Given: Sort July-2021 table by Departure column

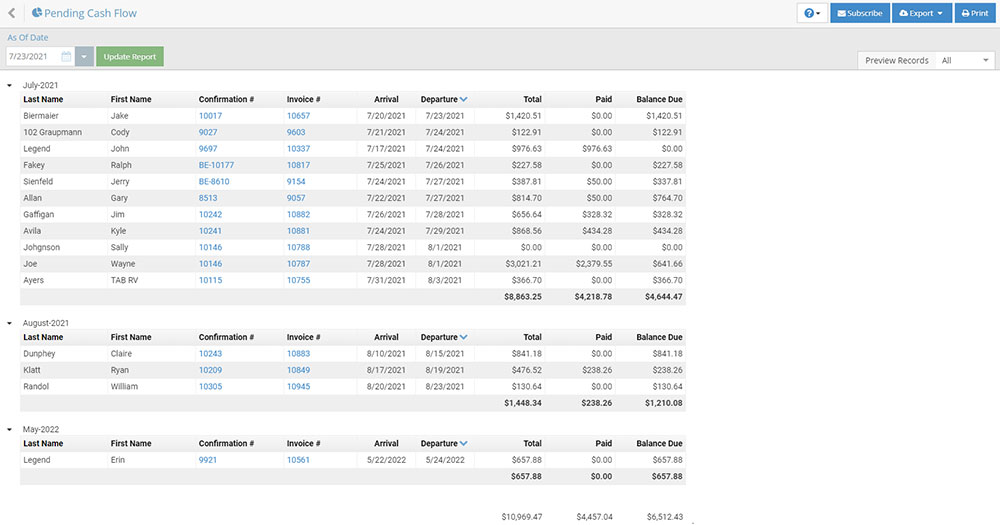Looking at the screenshot, I should 443,100.
